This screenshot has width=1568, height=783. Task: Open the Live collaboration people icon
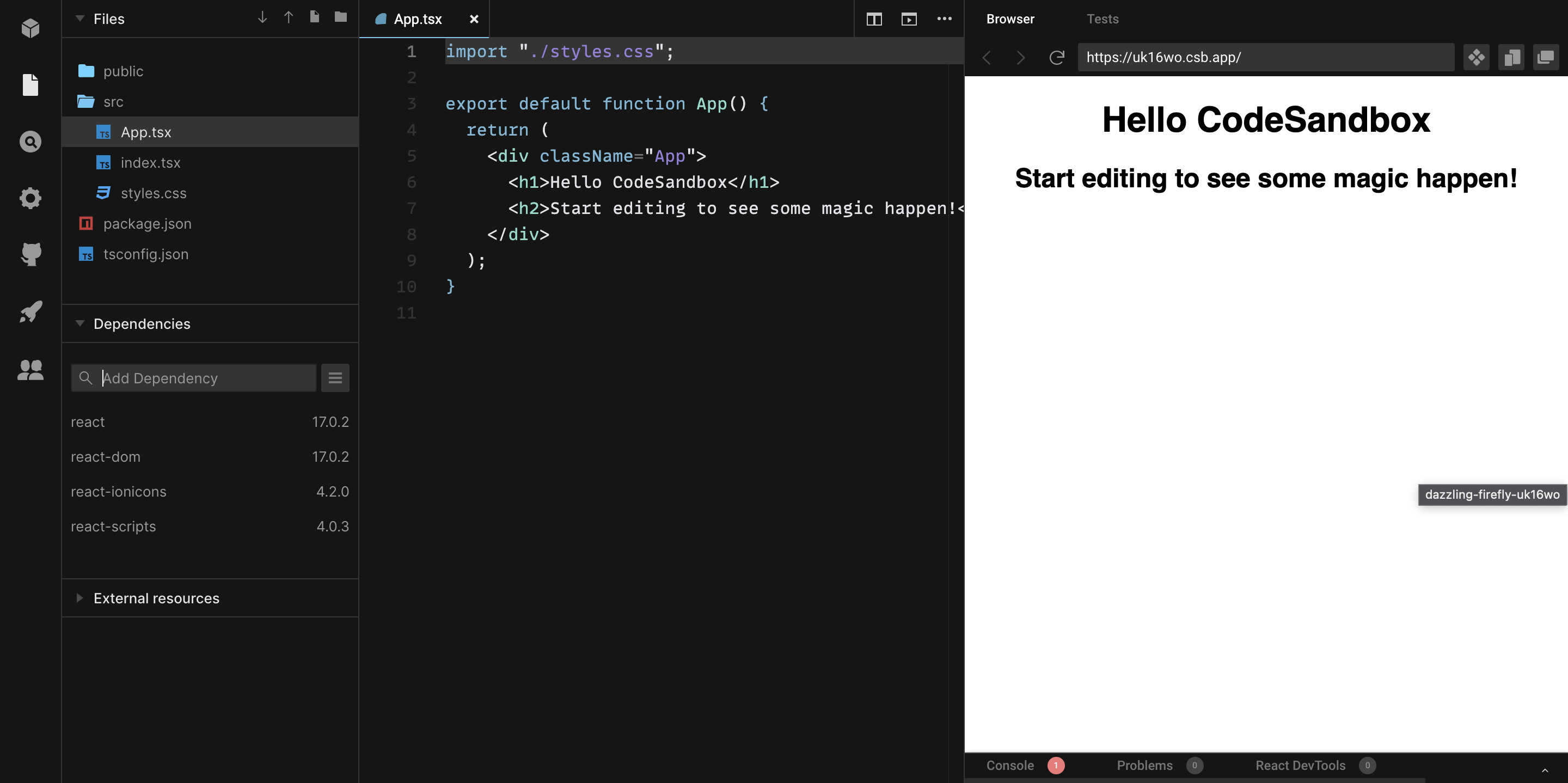click(x=30, y=370)
